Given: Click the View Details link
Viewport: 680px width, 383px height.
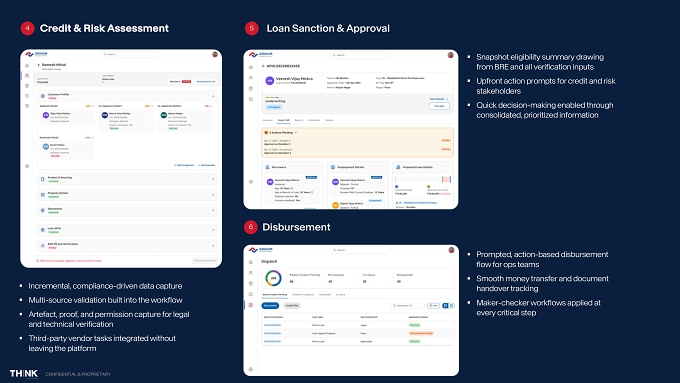Looking at the screenshot, I should pyautogui.click(x=438, y=99).
